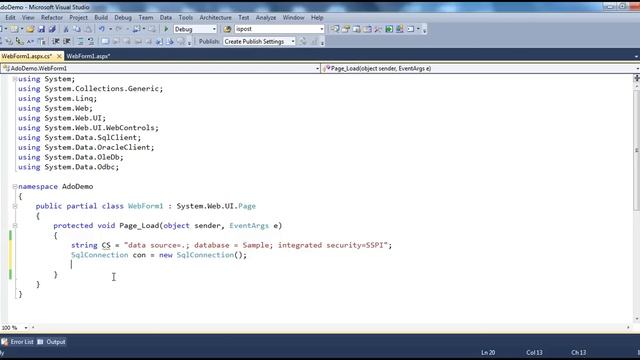Click the 'System.Data.OracleClient' using line

click(86, 147)
